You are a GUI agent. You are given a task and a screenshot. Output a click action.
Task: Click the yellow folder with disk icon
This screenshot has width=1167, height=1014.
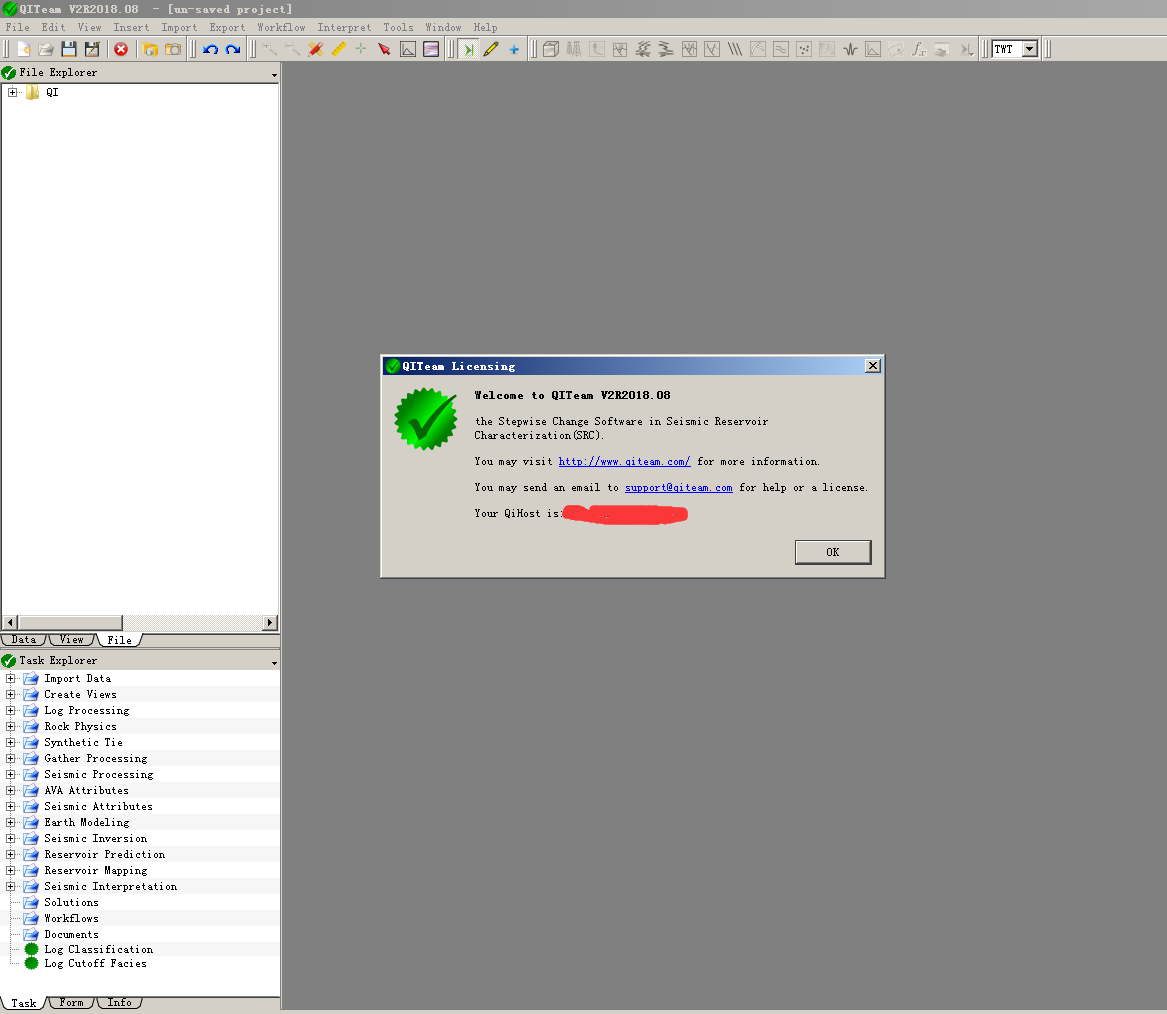[x=150, y=49]
